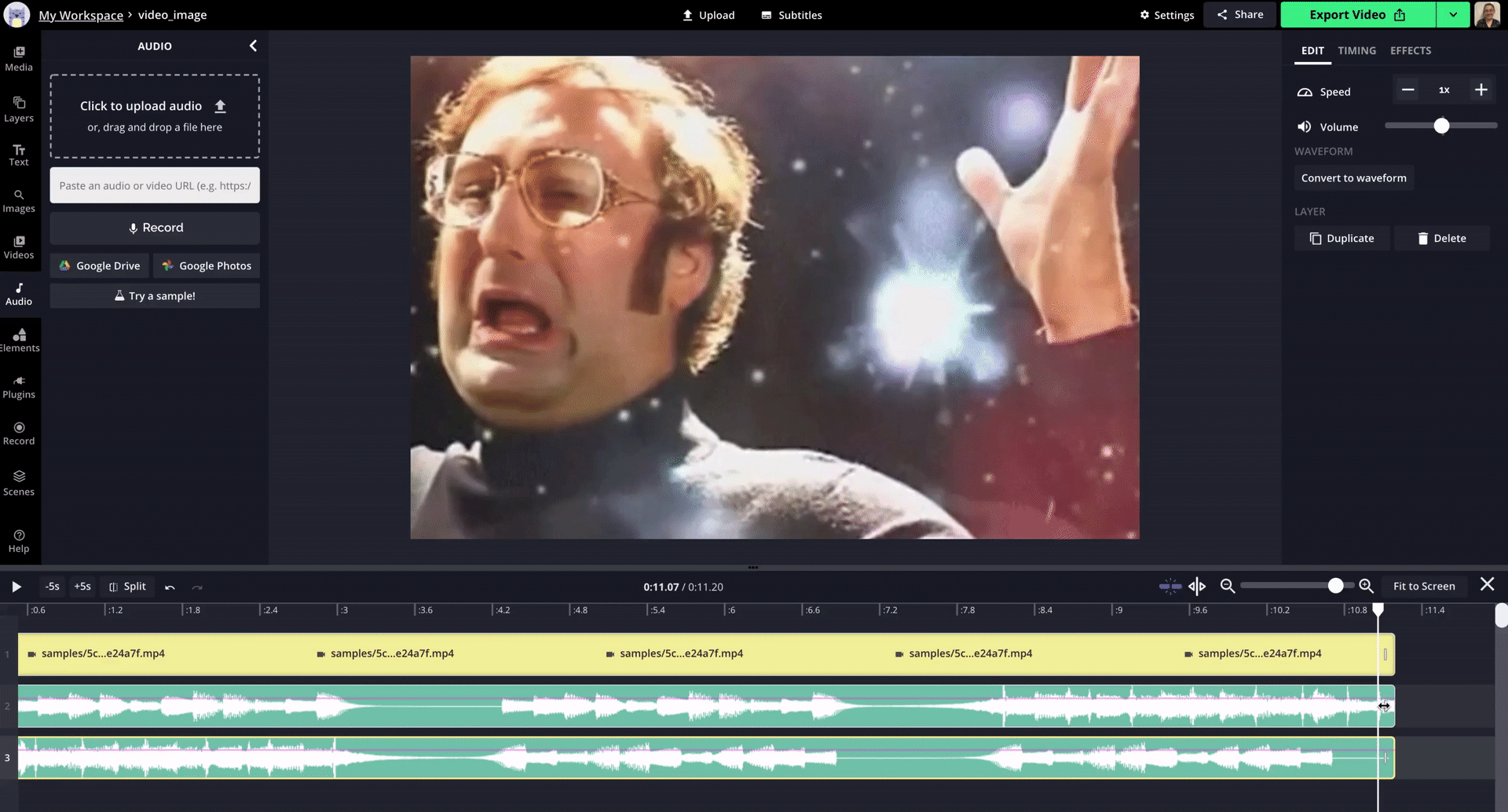Screen dimensions: 1508x812
Task: Open the Layers sidebar panel
Action: click(19, 110)
